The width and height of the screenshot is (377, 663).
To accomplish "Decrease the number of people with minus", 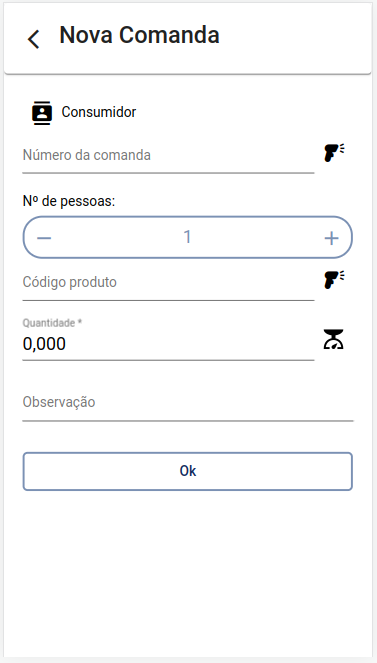I will click(44, 238).
